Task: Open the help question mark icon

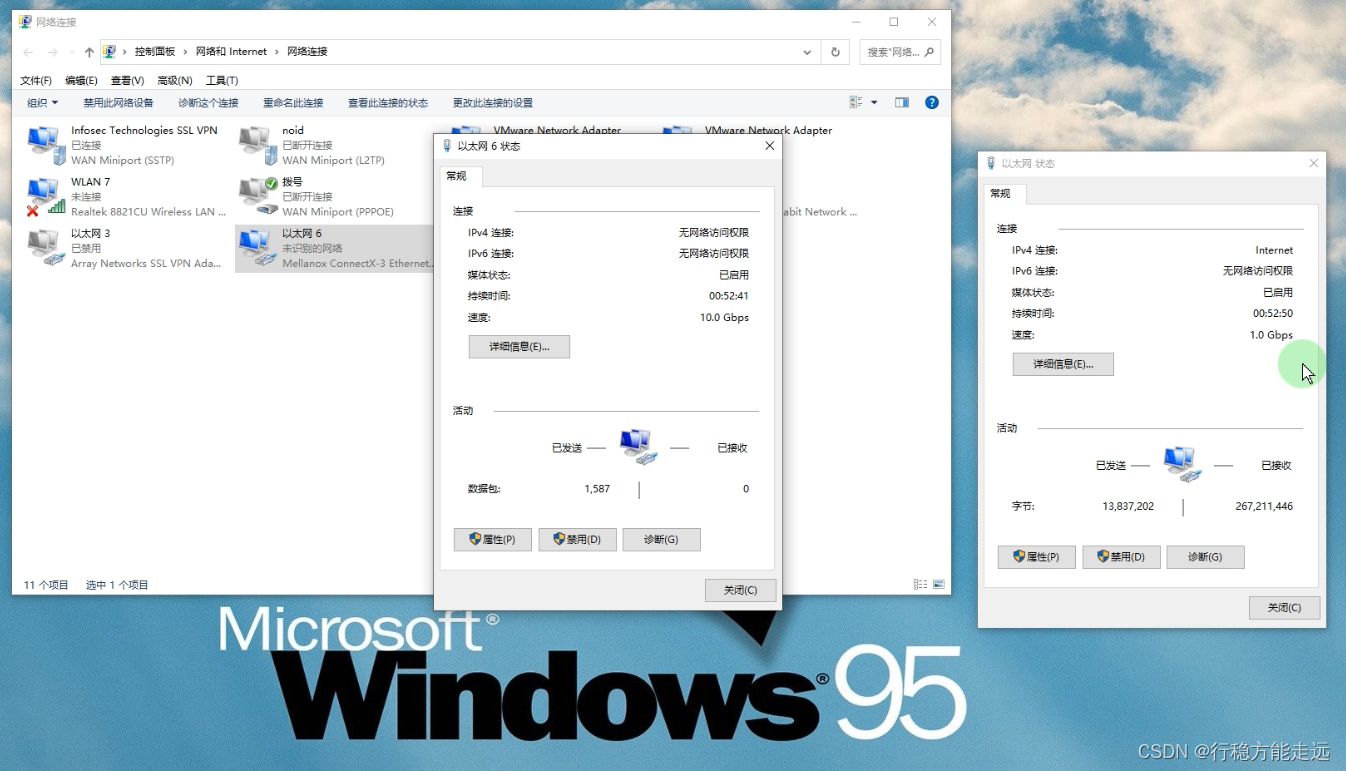Action: tap(932, 102)
